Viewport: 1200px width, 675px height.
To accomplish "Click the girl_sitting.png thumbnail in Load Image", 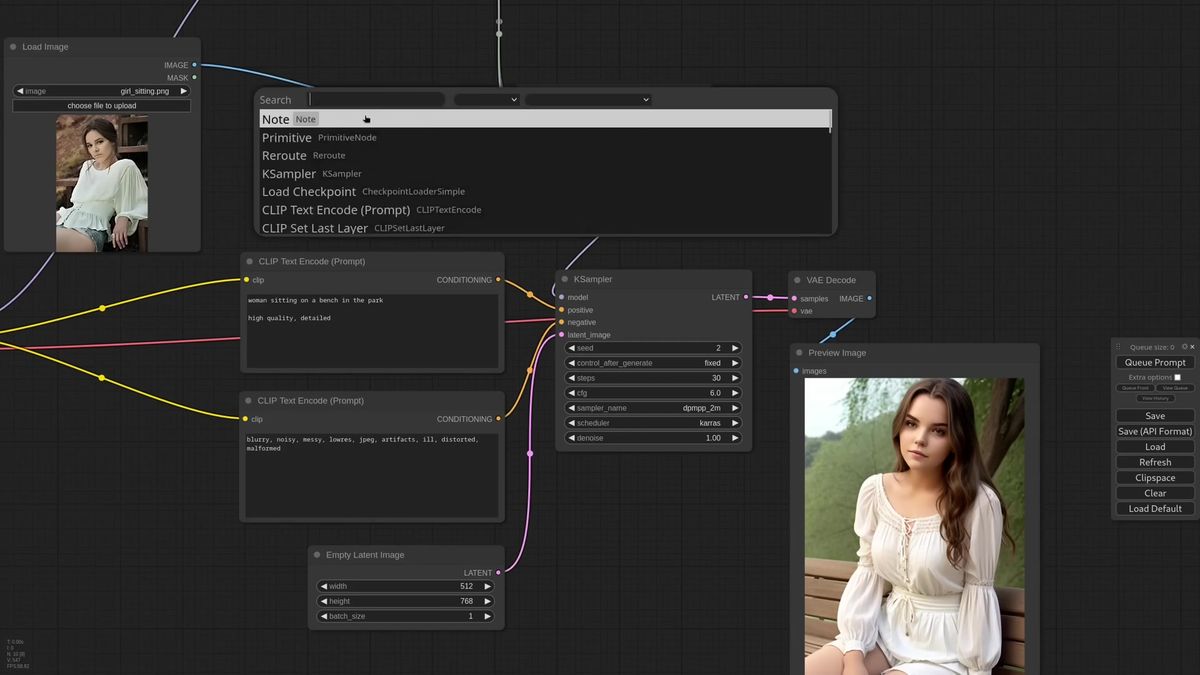I will tap(102, 183).
